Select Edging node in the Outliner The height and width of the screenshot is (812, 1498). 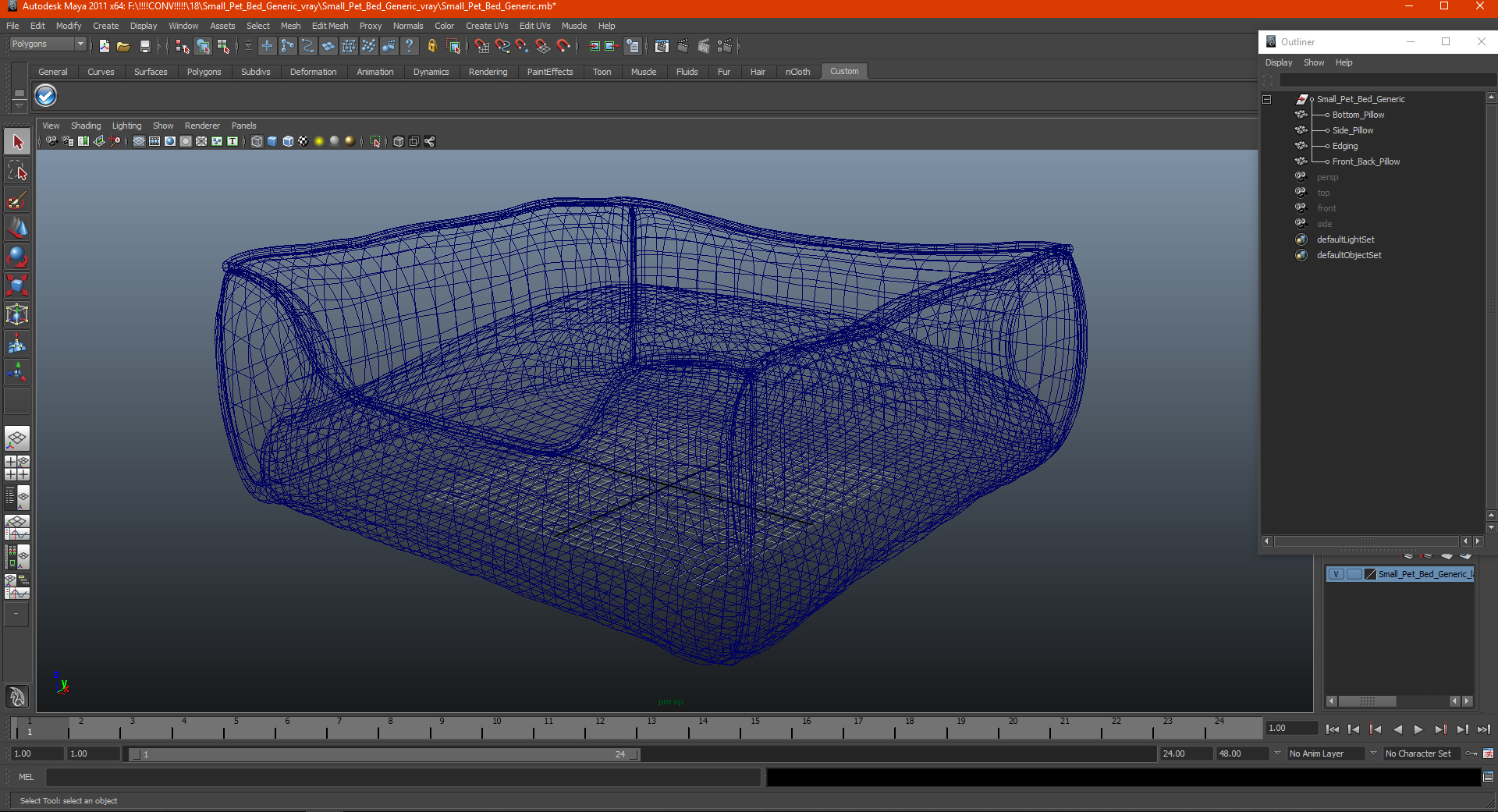[1345, 146]
